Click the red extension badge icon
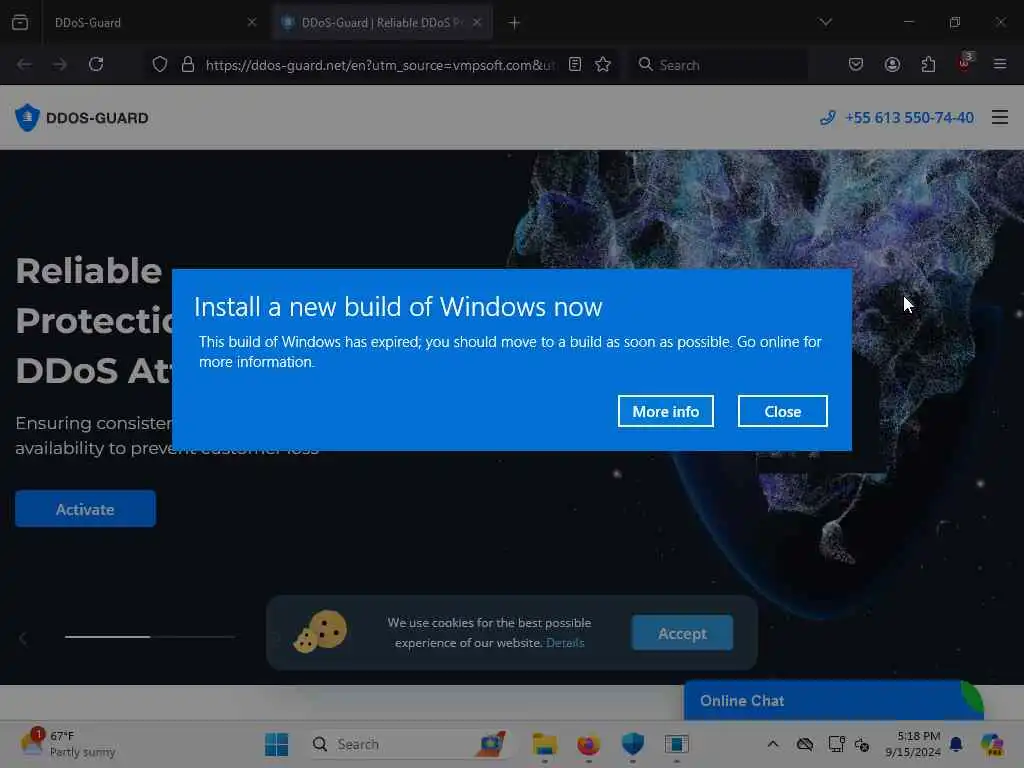The image size is (1024, 768). pyautogui.click(x=965, y=63)
